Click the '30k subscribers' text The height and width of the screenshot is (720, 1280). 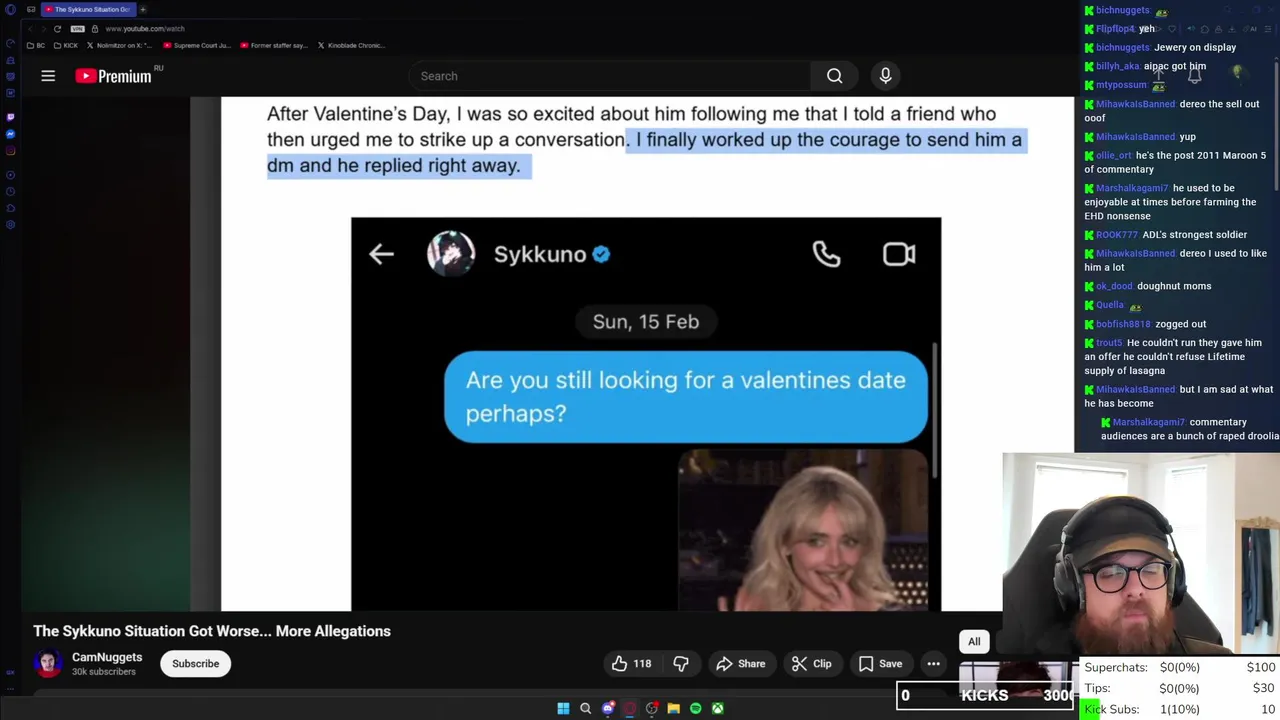tap(104, 672)
